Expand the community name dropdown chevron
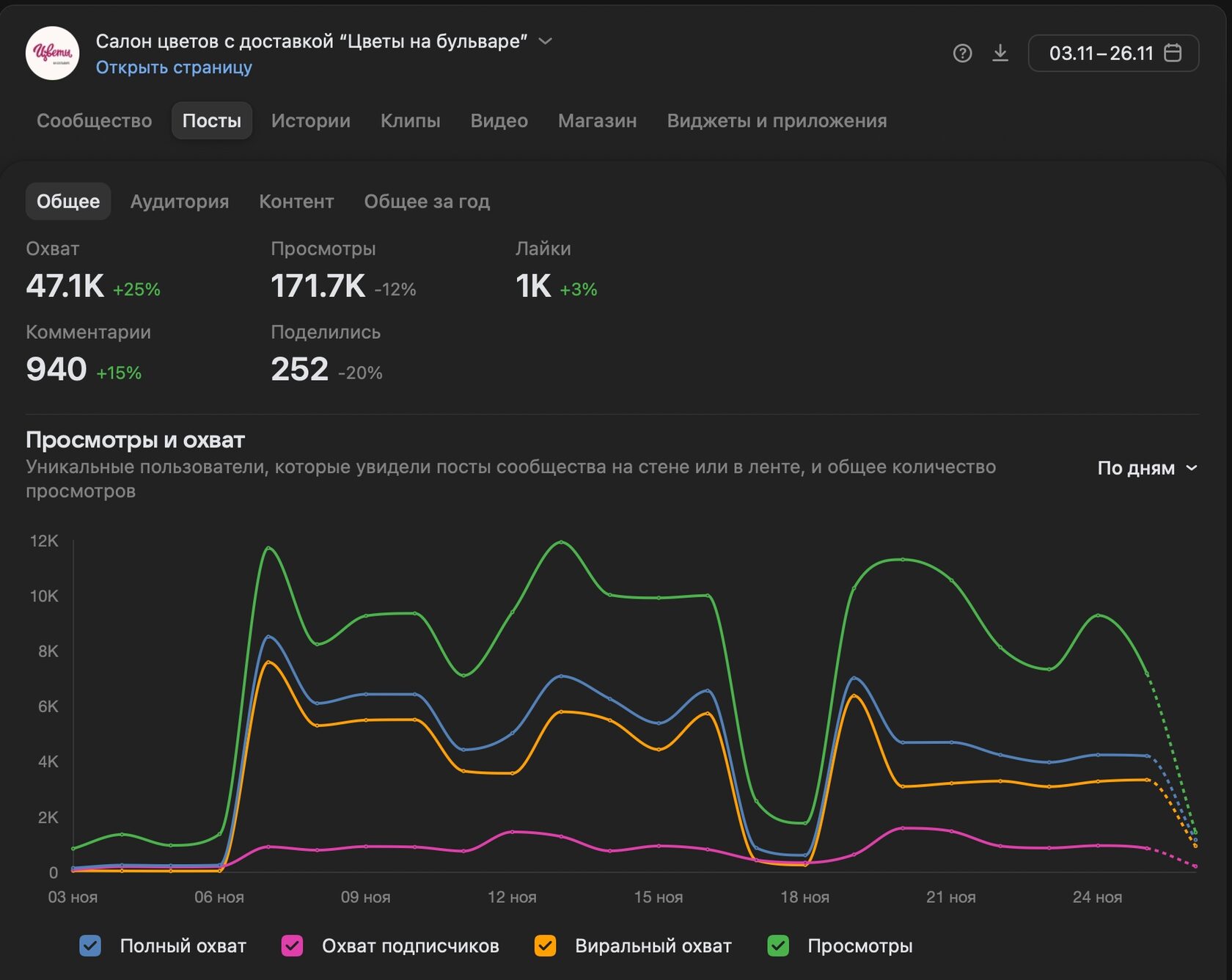The image size is (1232, 980). point(545,41)
